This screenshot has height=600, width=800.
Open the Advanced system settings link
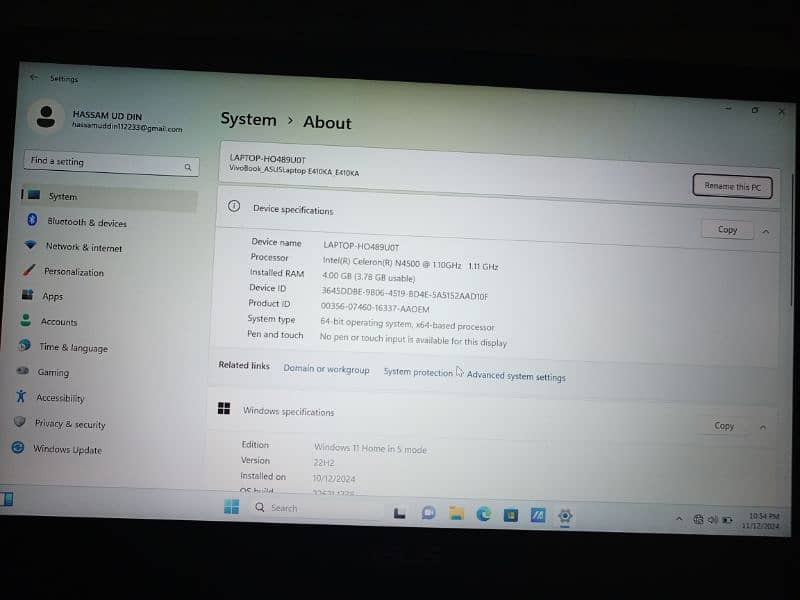pyautogui.click(x=516, y=377)
